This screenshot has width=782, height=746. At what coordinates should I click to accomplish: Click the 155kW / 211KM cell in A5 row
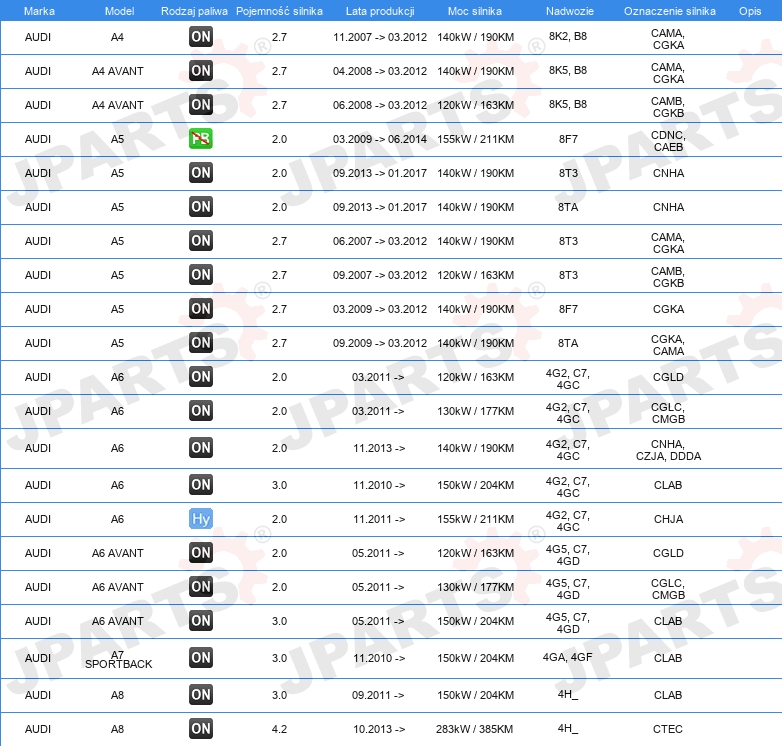[475, 139]
